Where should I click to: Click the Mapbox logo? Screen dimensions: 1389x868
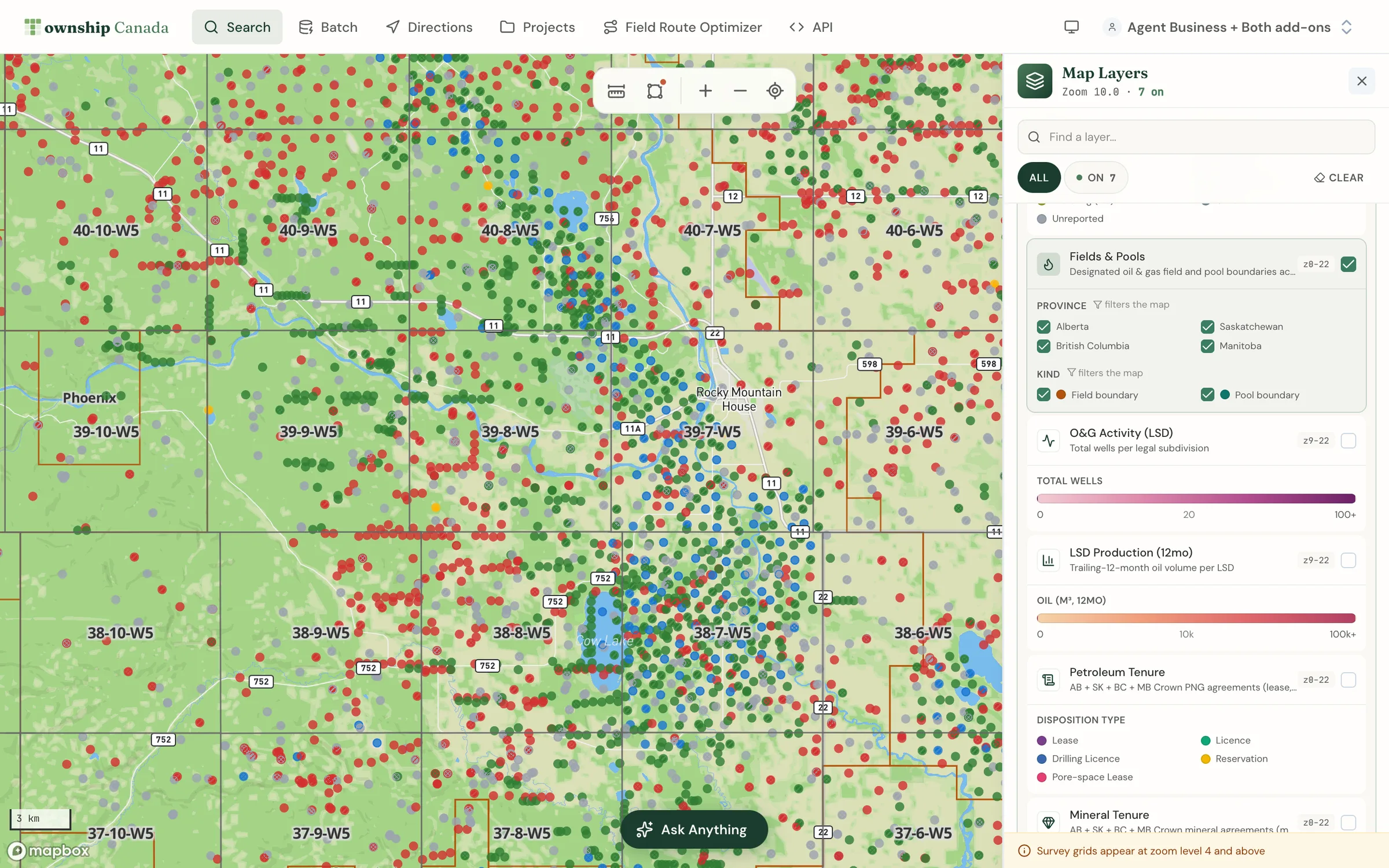click(x=49, y=850)
